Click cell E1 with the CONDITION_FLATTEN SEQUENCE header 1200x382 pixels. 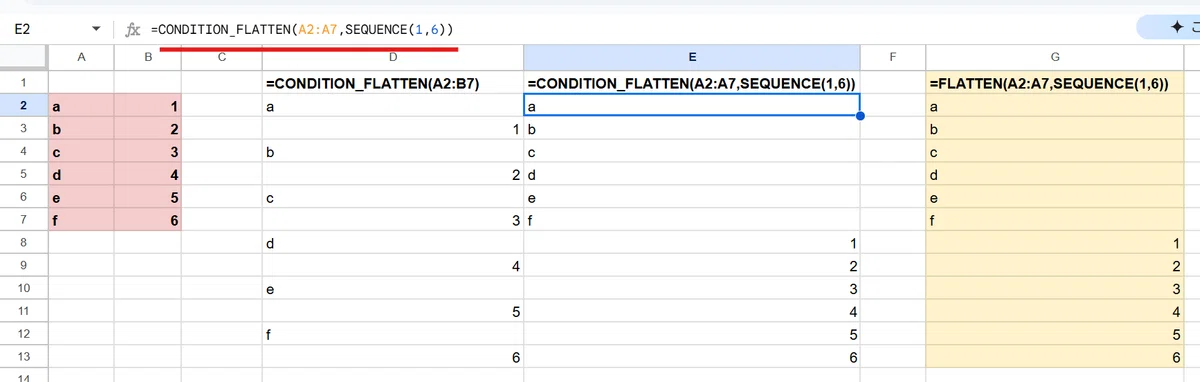[x=691, y=83]
